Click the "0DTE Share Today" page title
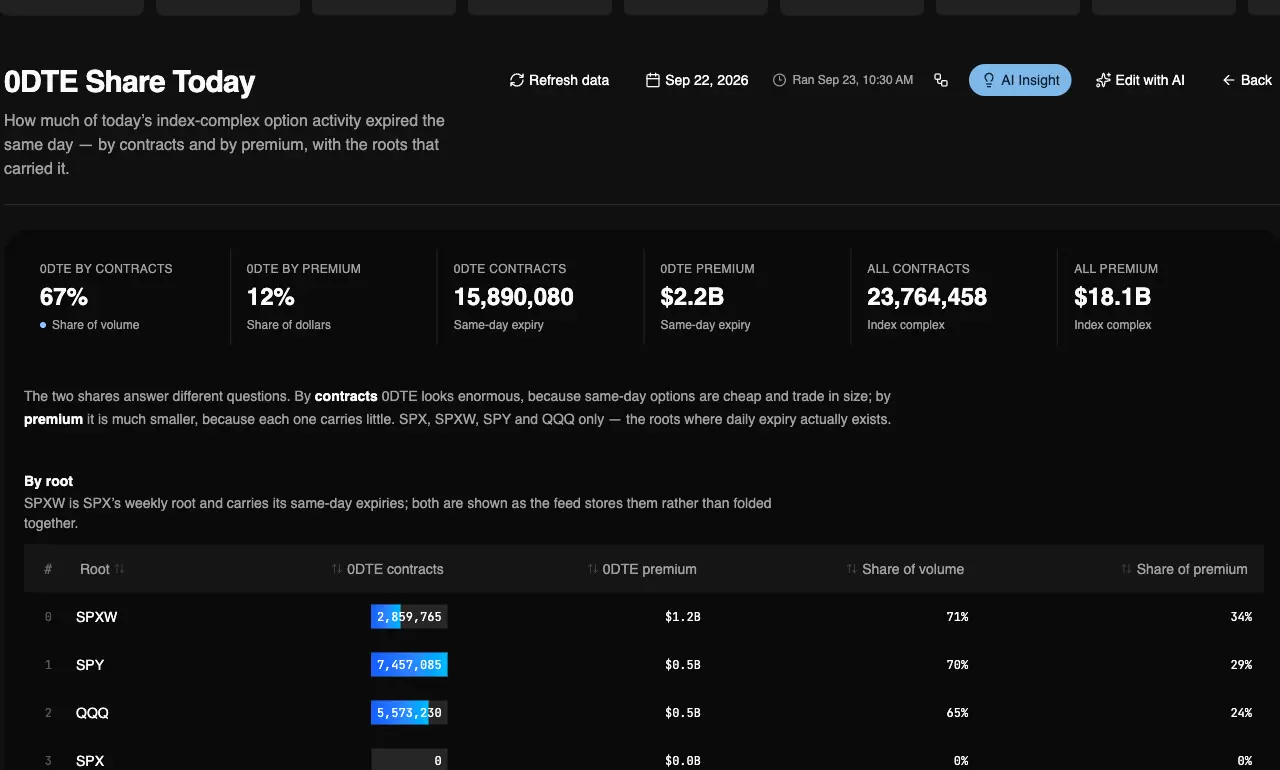Screen dimensions: 1280x770 pos(130,81)
